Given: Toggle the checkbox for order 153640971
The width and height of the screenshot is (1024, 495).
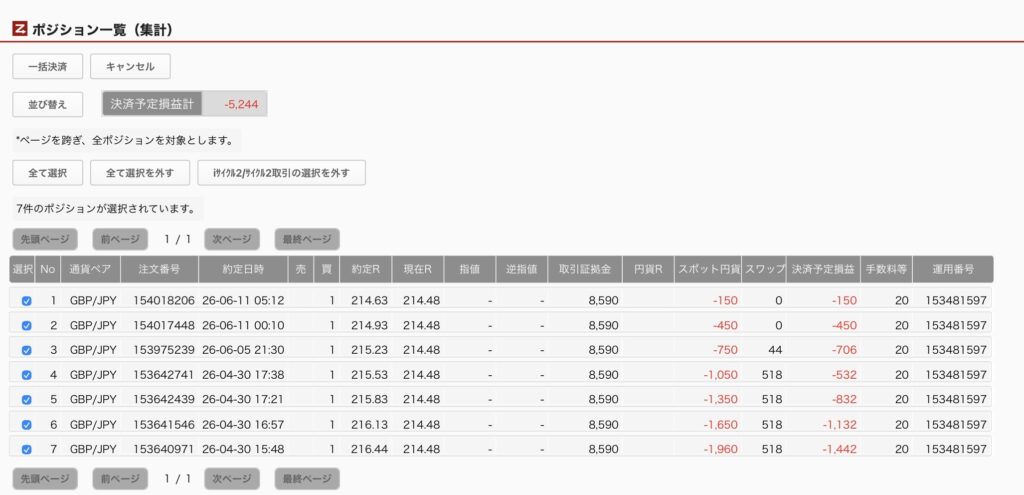Looking at the screenshot, I should click(x=26, y=449).
